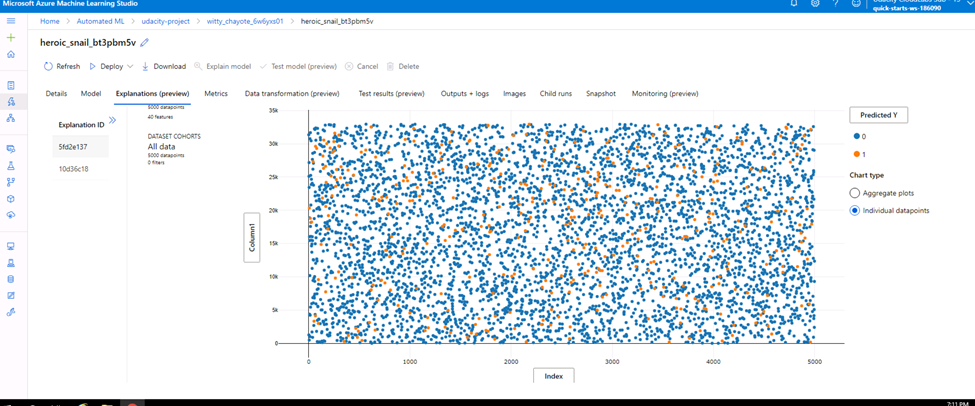Viewport: 975px width, 406px height.
Task: Change x-axis via Index button
Action: point(553,376)
